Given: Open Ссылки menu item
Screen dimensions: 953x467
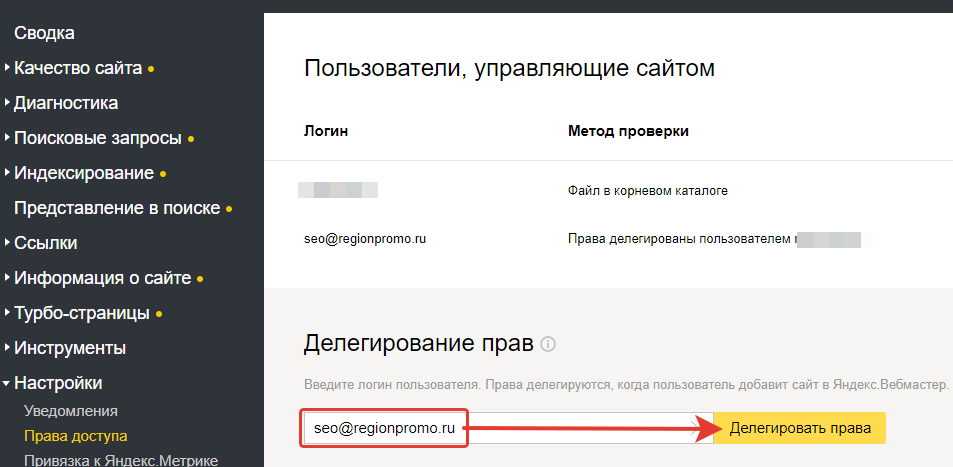Looking at the screenshot, I should tap(46, 243).
